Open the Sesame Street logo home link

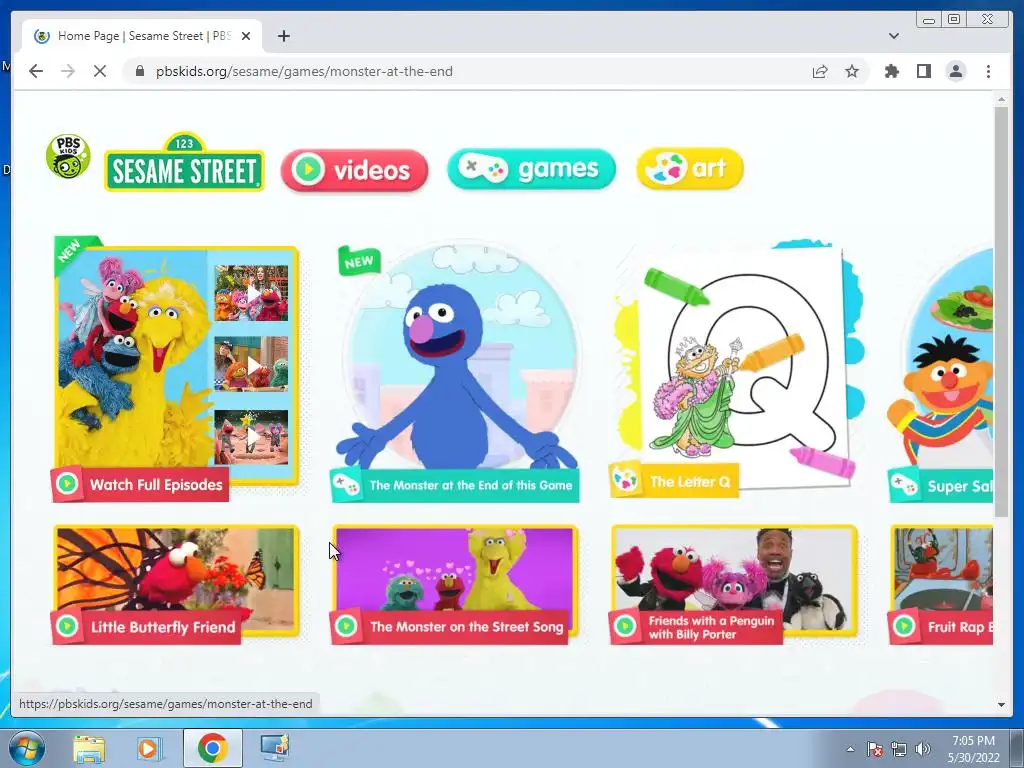(x=184, y=163)
